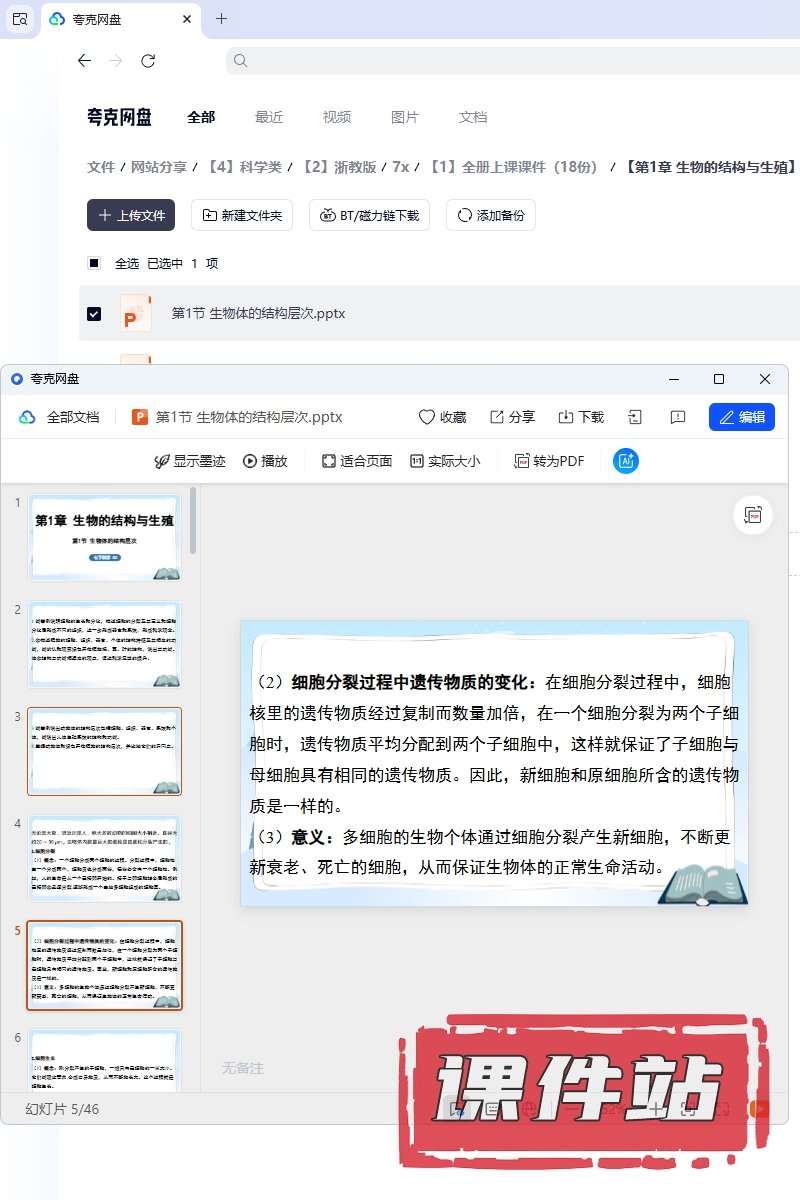This screenshot has width=800, height=1200.
Task: Click the AI assistant icon in viewer toolbar
Action: coord(626,461)
